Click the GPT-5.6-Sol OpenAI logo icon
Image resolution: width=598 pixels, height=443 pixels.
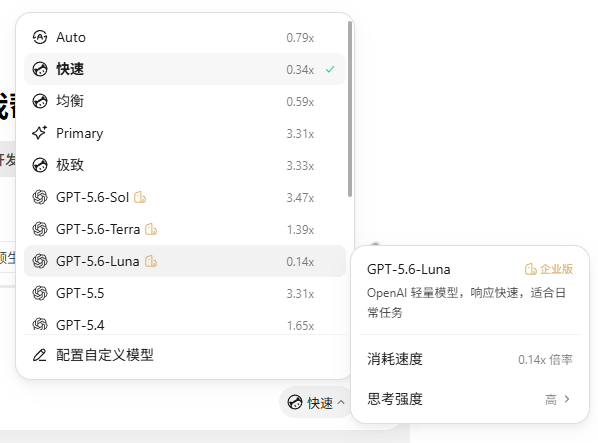click(x=40, y=197)
